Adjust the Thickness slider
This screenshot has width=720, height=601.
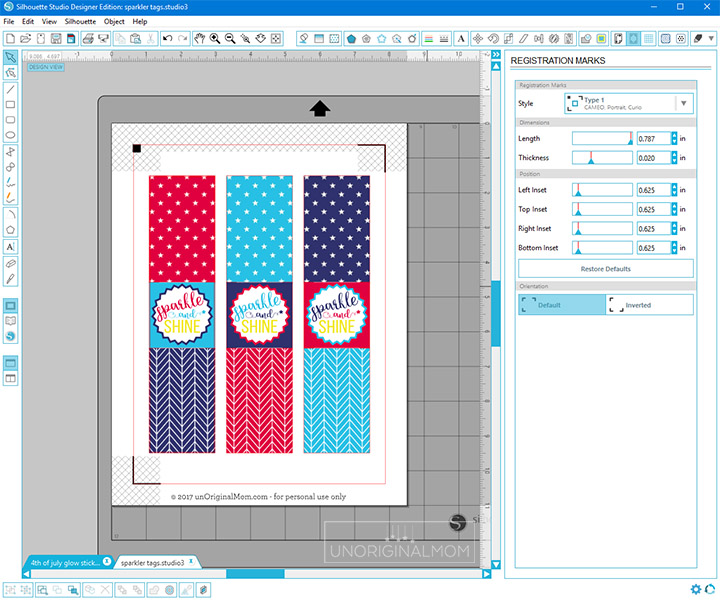click(x=602, y=157)
